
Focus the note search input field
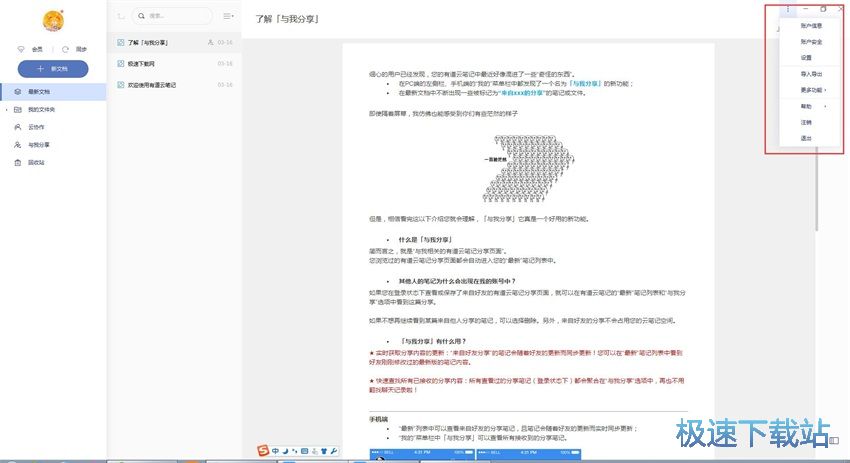coord(172,16)
